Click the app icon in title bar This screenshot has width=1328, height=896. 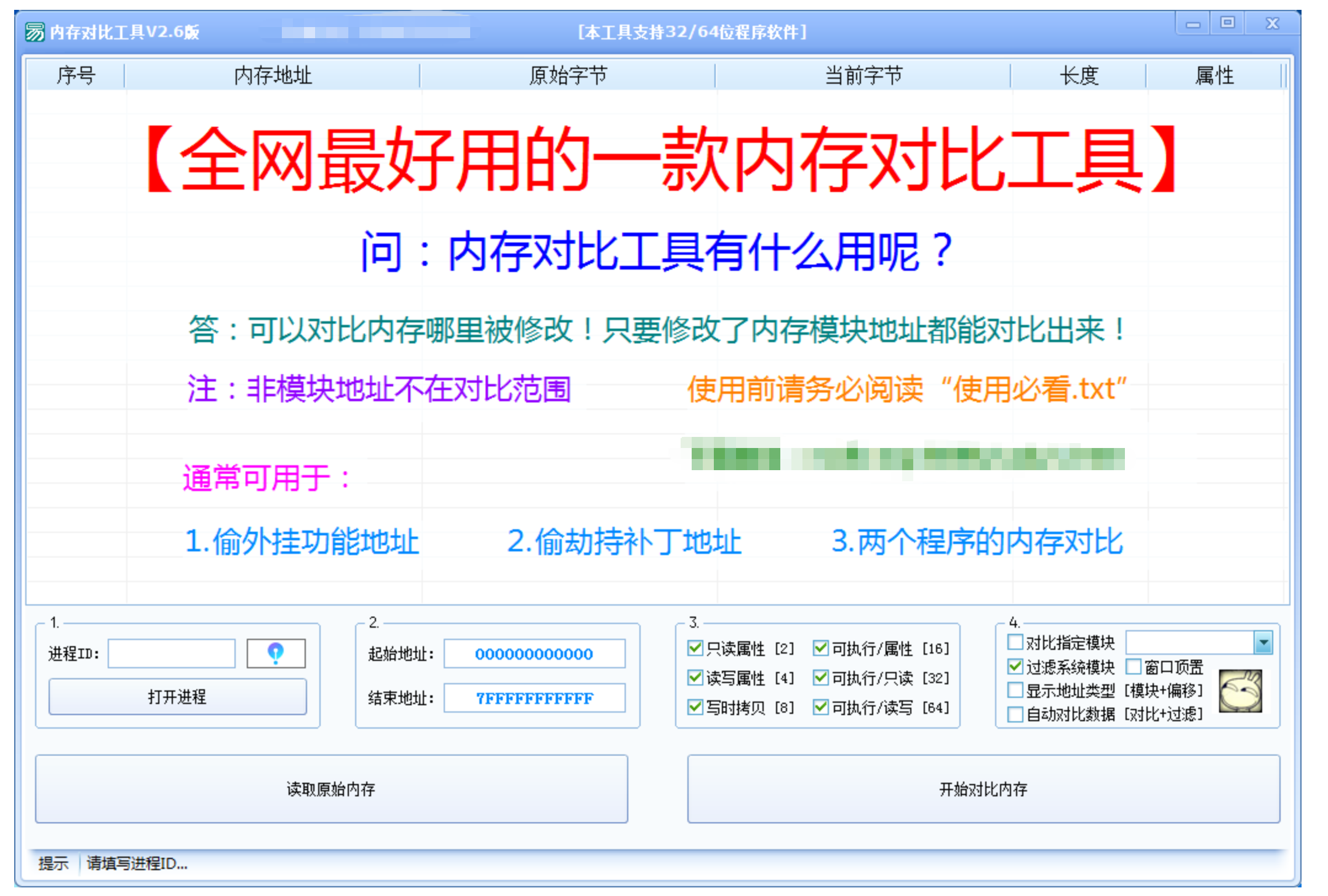[35, 31]
